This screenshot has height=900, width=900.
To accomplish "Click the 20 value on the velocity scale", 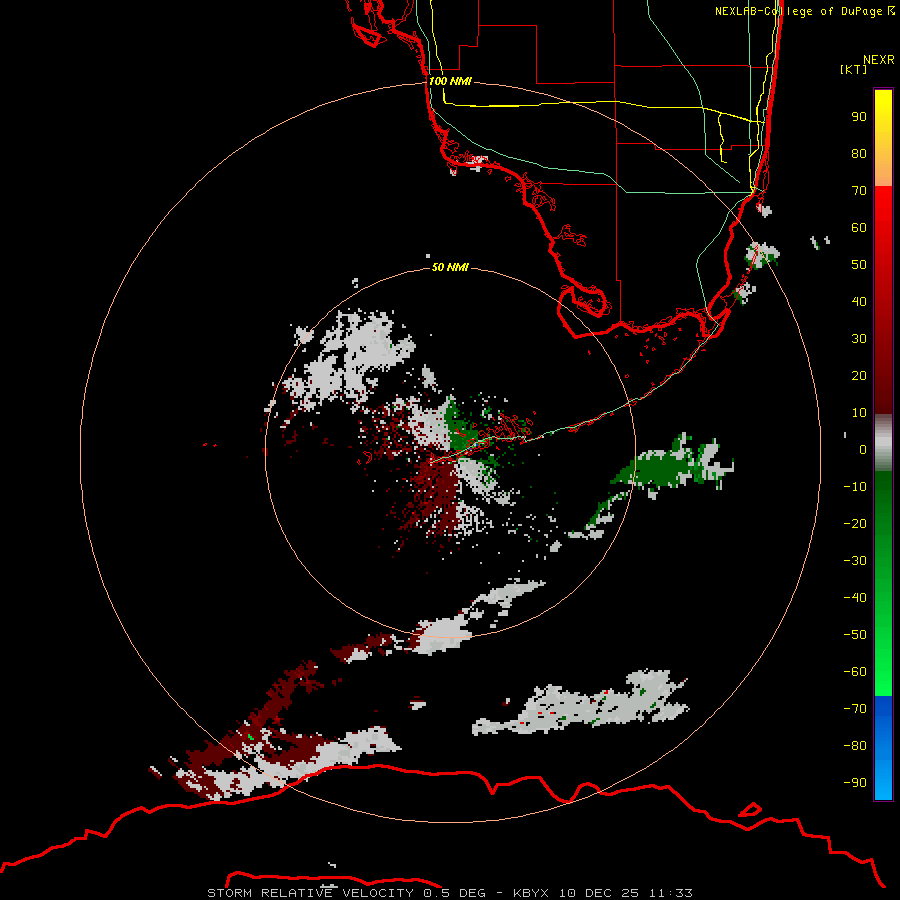I will [859, 375].
